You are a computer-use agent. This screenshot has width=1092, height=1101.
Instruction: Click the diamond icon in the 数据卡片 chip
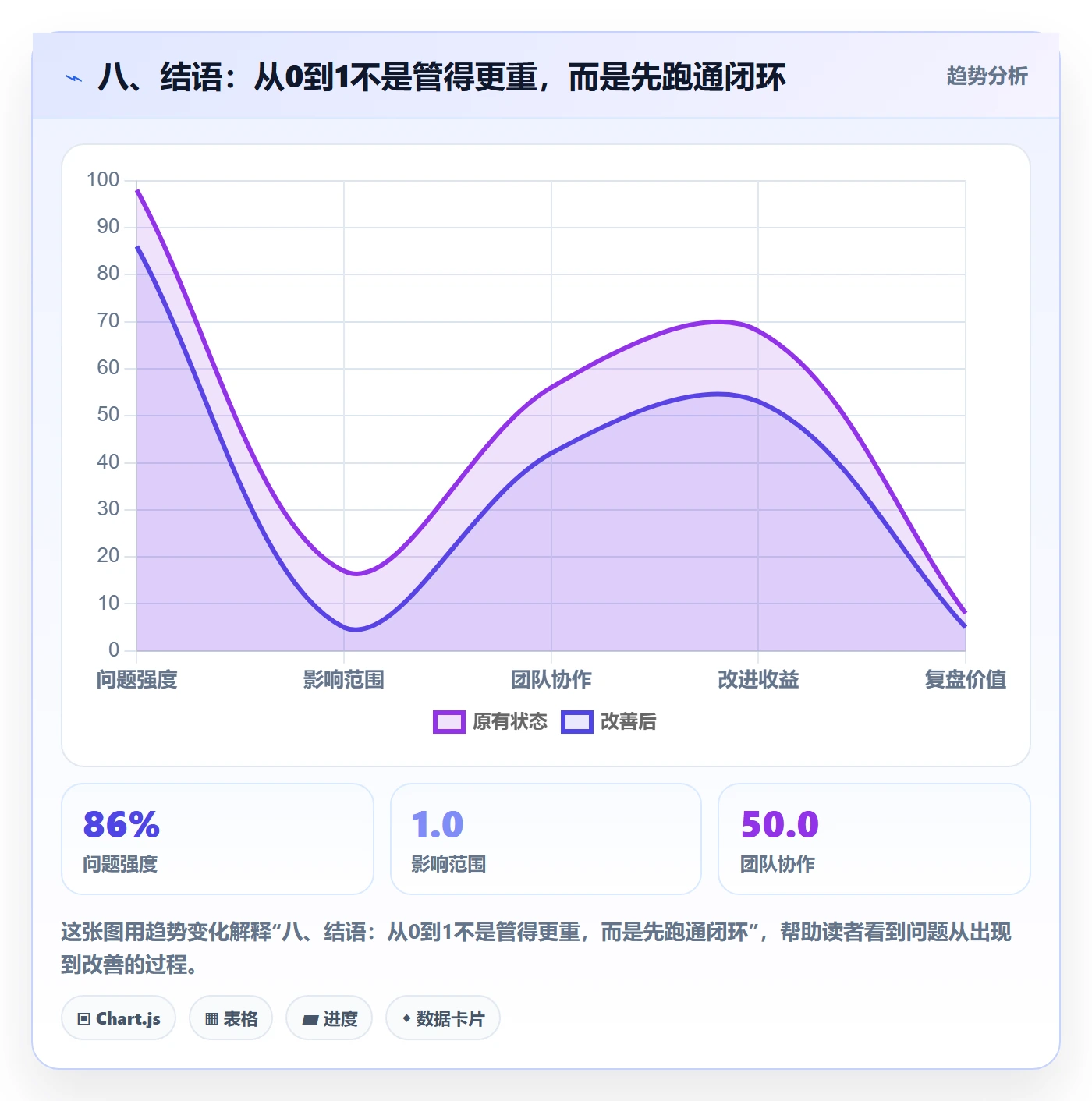pos(406,1018)
